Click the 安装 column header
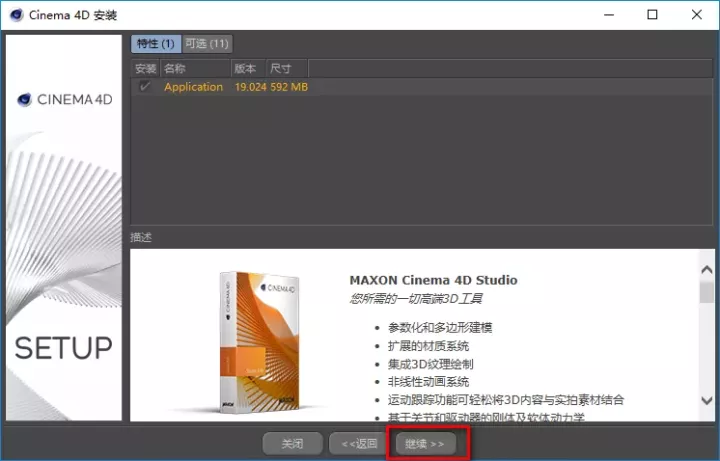 coord(146,68)
